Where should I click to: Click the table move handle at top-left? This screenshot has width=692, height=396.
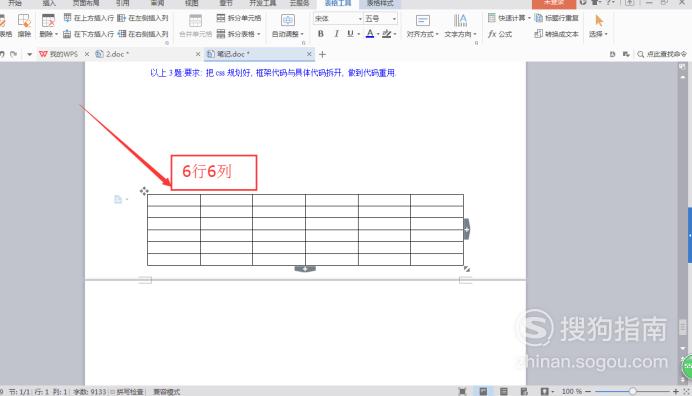click(x=144, y=191)
